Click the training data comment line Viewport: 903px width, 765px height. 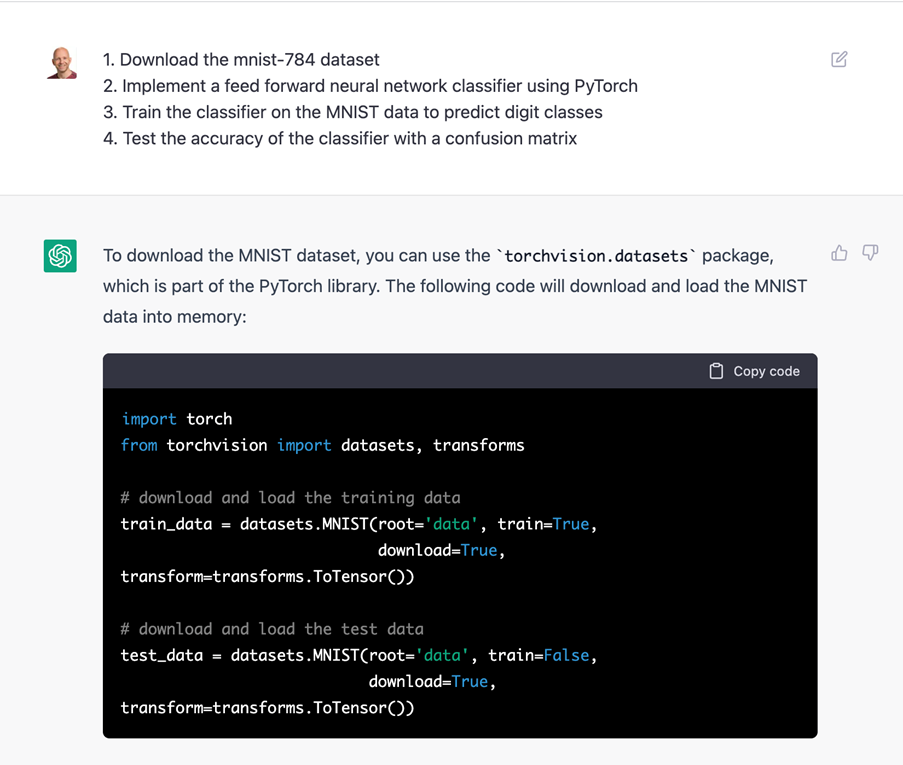pos(290,497)
